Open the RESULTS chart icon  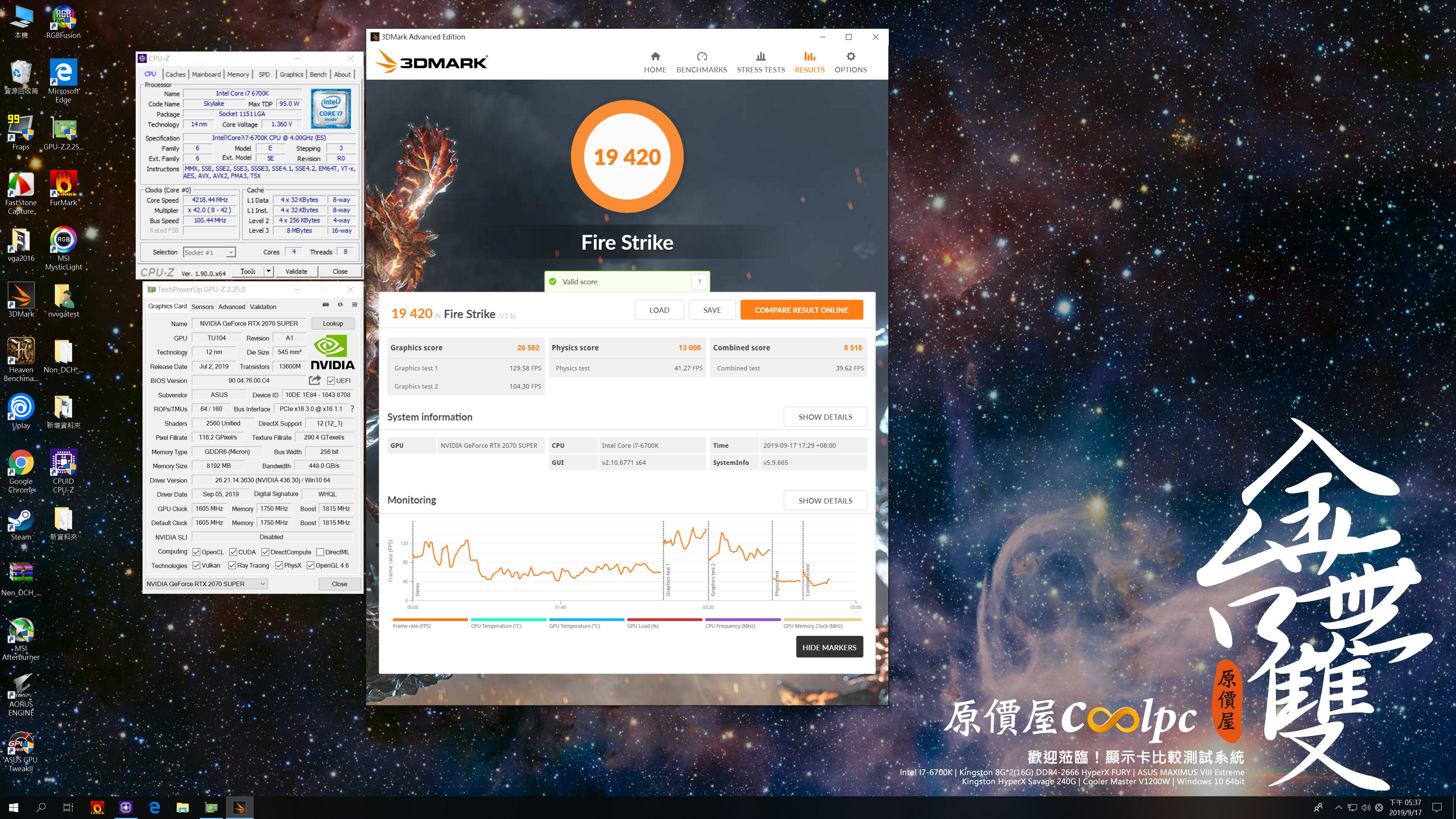[x=810, y=56]
